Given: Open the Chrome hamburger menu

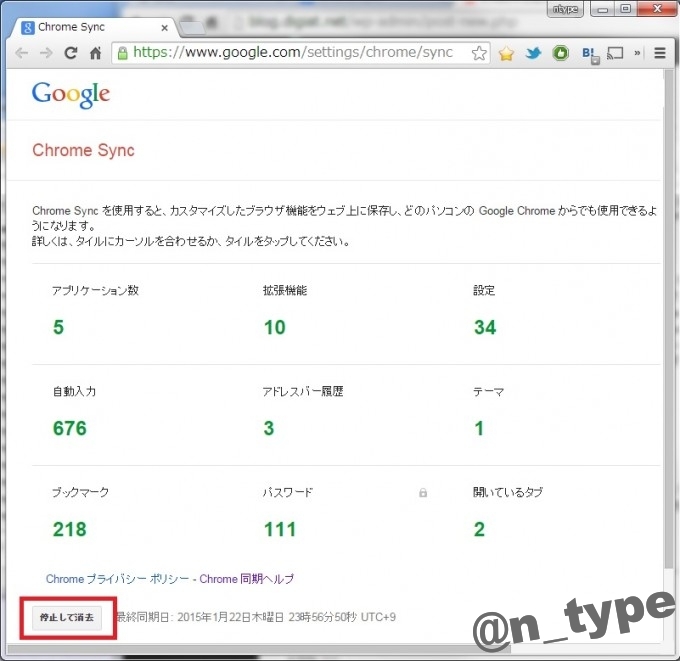Looking at the screenshot, I should point(660,53).
